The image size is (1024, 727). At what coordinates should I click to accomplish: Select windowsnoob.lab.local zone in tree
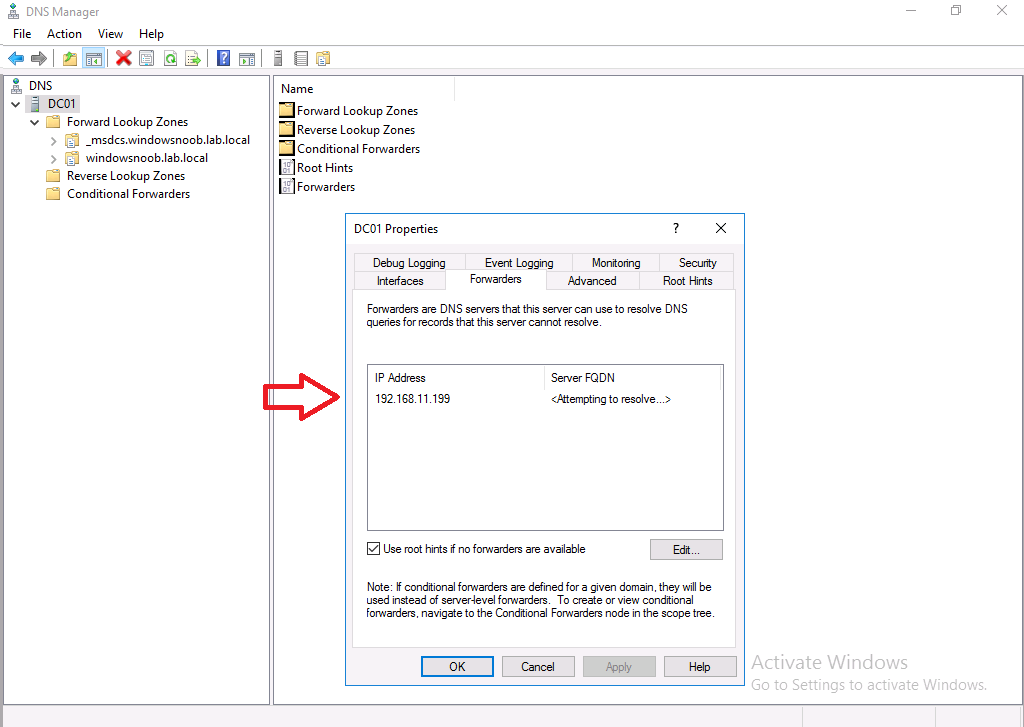click(147, 158)
